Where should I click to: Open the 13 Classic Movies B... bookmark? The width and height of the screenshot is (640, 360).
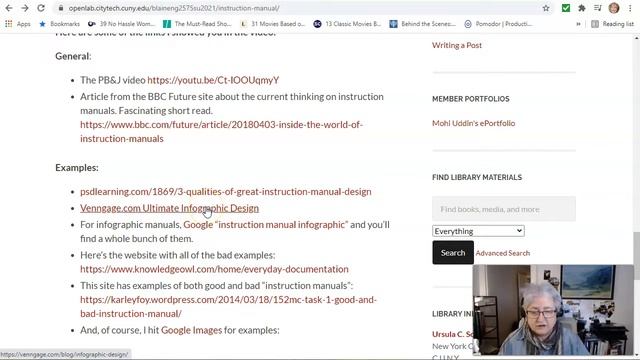pos(347,24)
